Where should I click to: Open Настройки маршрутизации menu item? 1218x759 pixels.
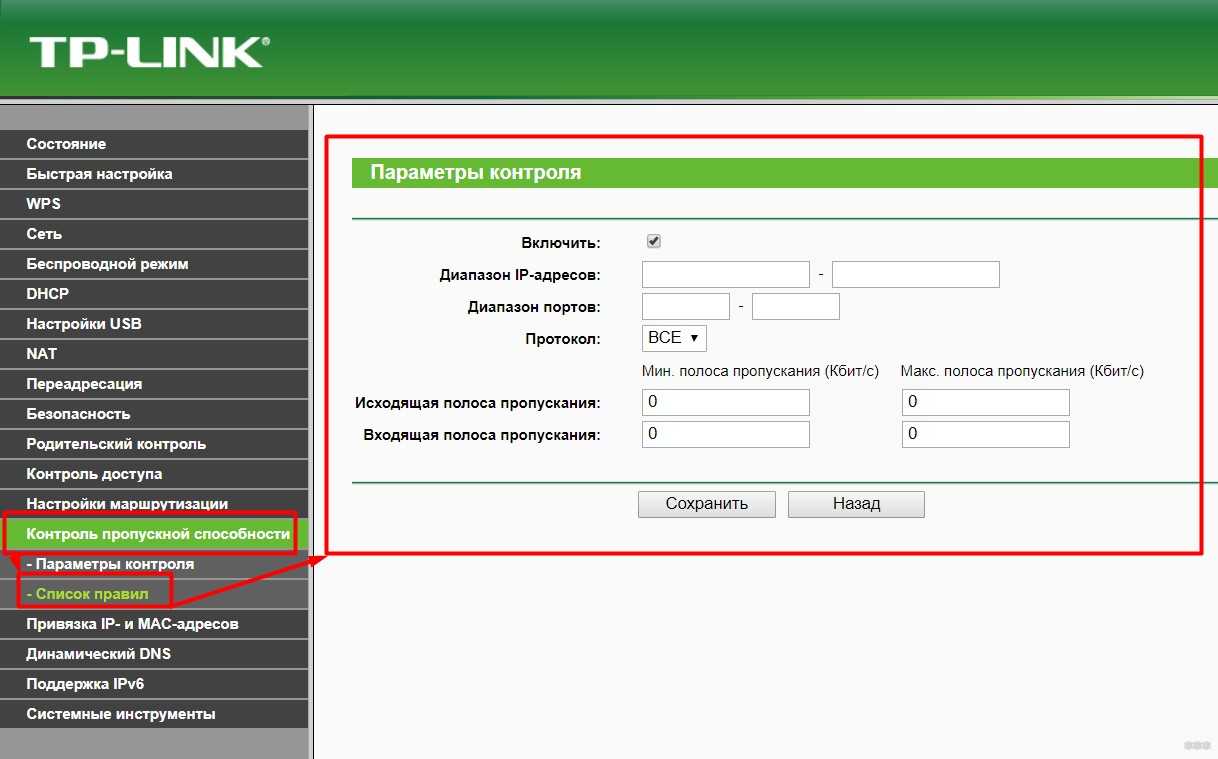pos(154,504)
